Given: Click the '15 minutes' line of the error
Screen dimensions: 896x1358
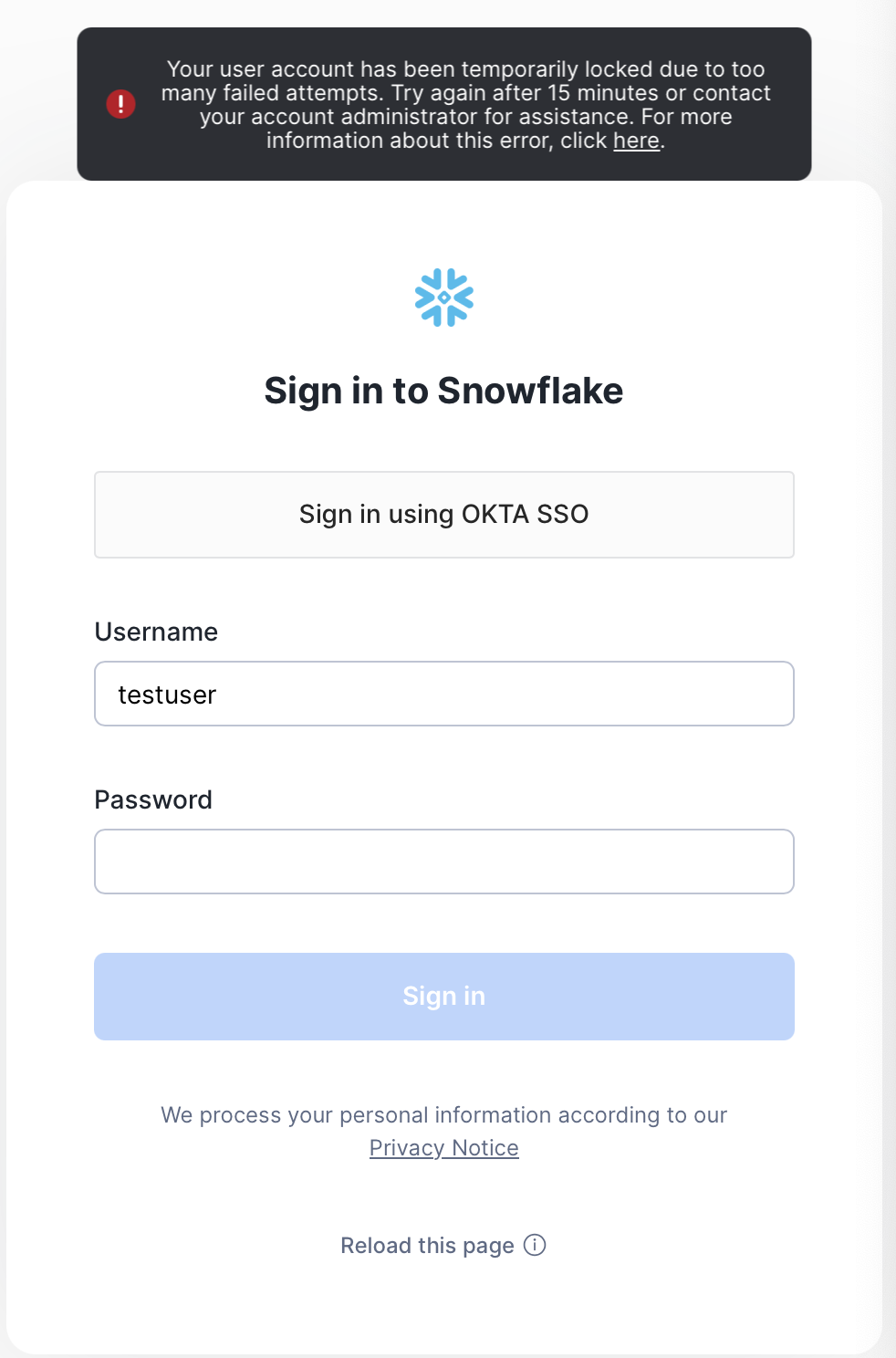Looking at the screenshot, I should (466, 93).
